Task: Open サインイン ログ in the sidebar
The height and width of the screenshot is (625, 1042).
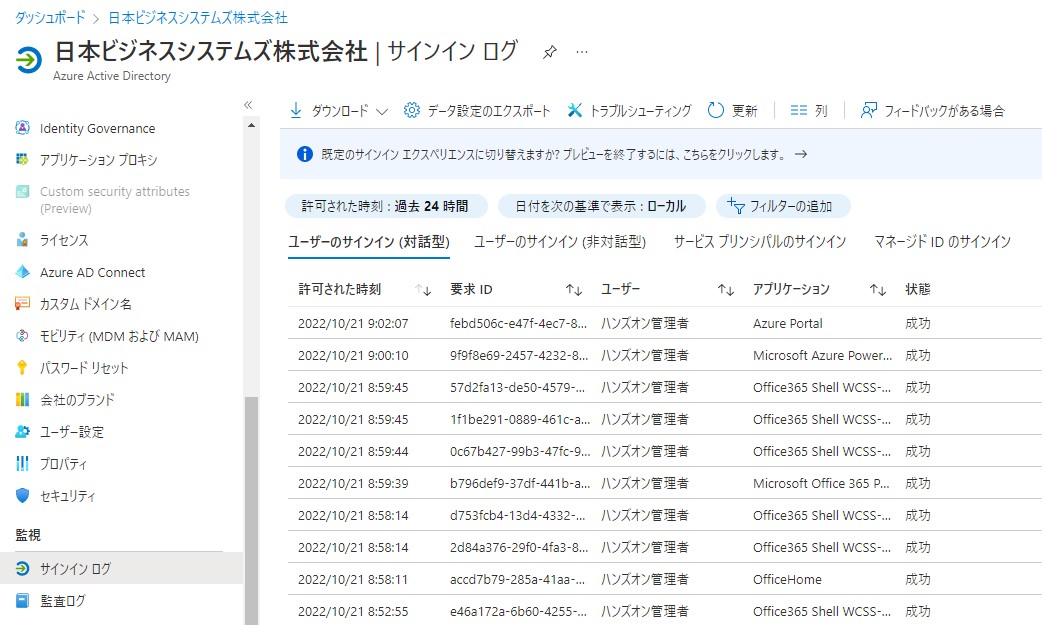Action: point(121,568)
